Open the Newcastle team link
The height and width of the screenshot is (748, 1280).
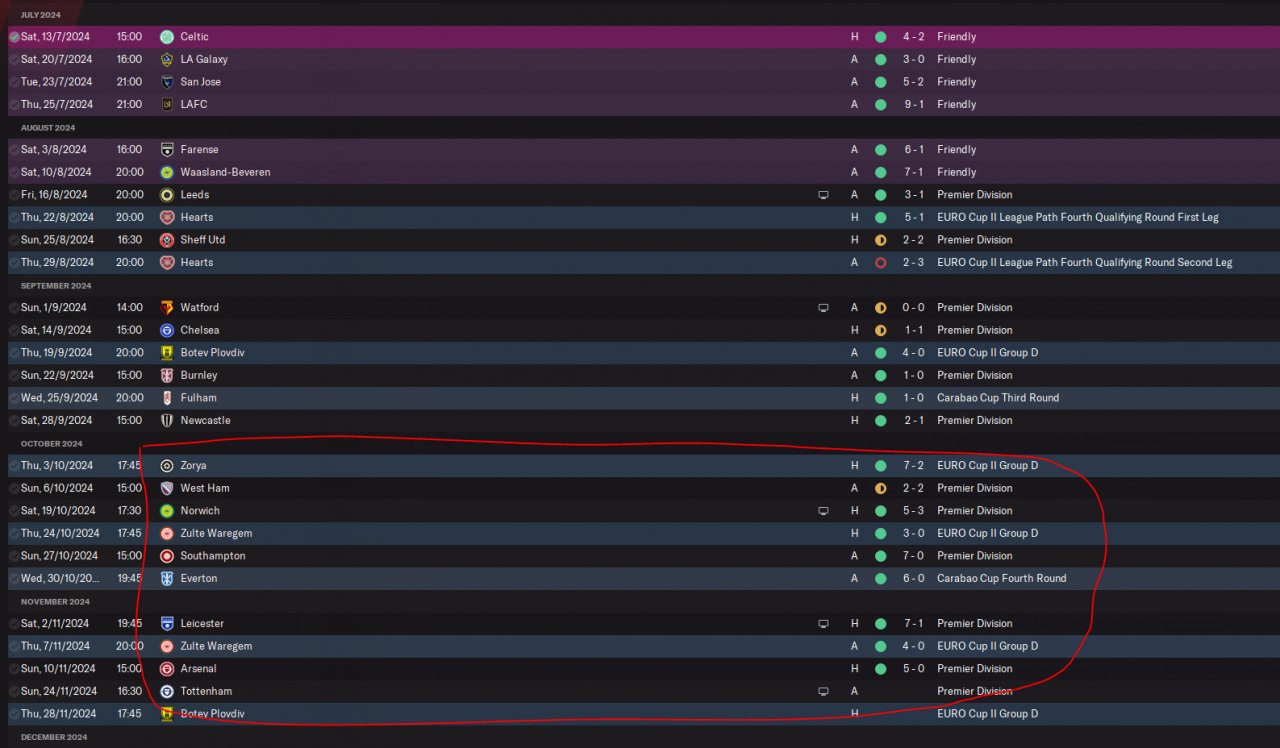coord(205,420)
